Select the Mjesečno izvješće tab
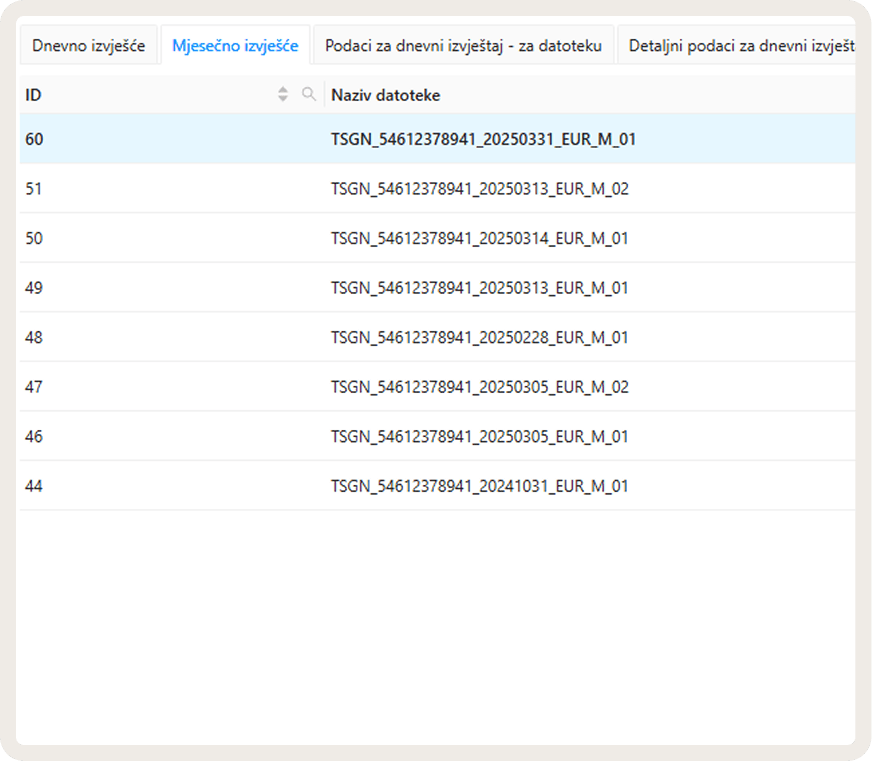Image resolution: width=872 pixels, height=761 pixels. pos(235,45)
